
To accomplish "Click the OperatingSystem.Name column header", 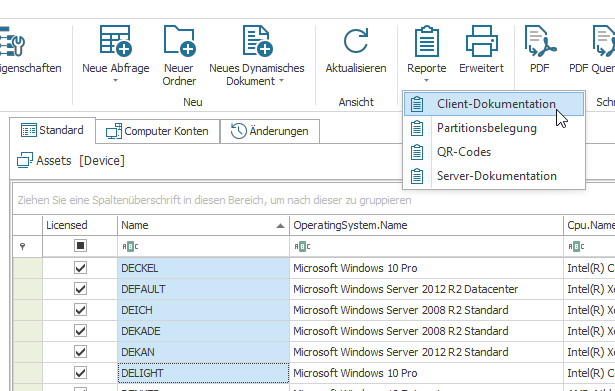I will (426, 225).
